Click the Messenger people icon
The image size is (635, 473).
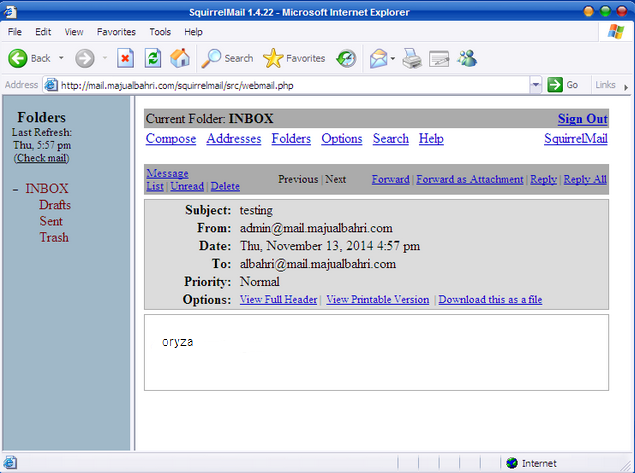[x=467, y=58]
